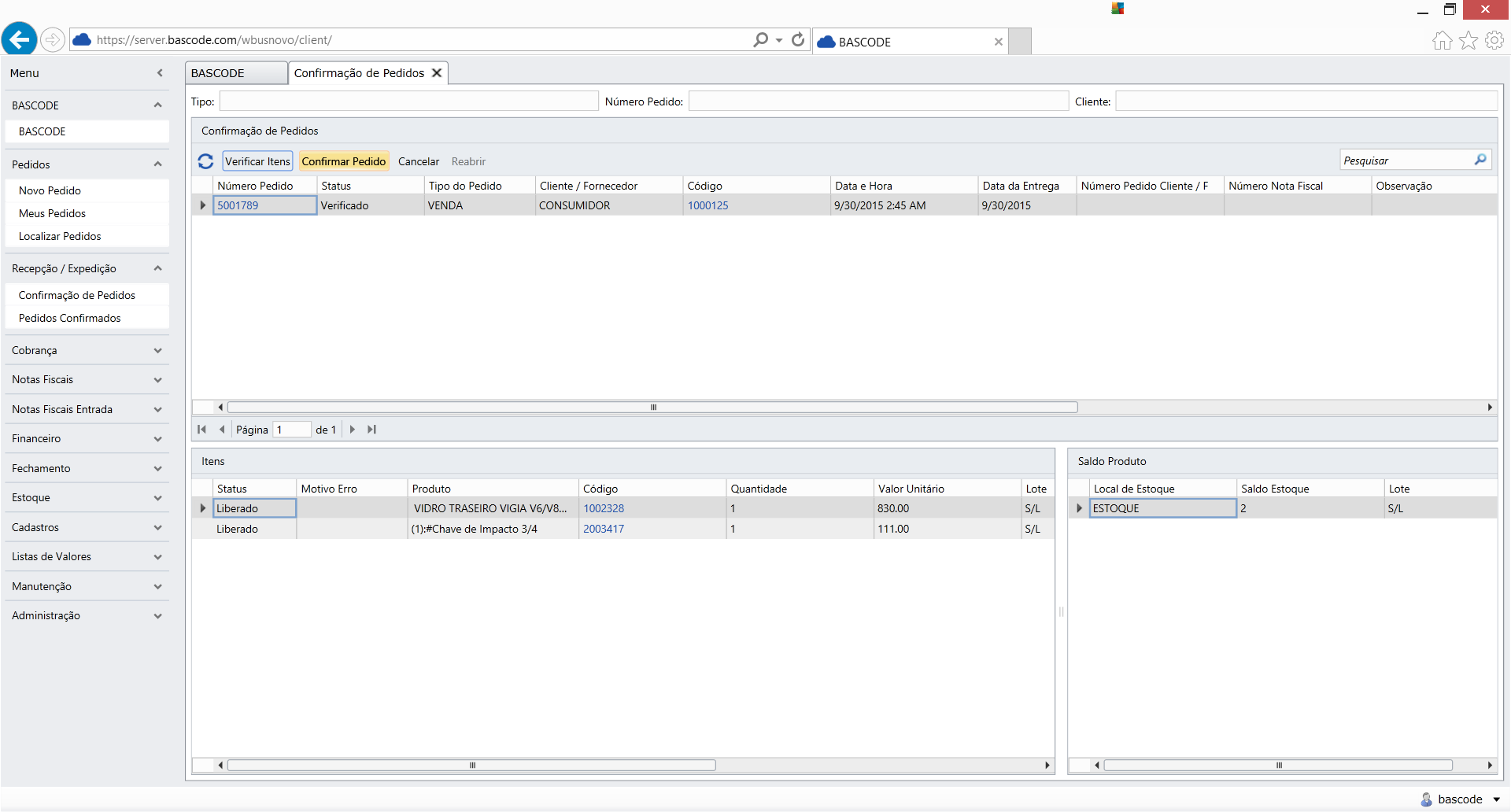The width and height of the screenshot is (1511, 812).
Task: Collapse the Menu sidebar arrow
Action: click(160, 73)
